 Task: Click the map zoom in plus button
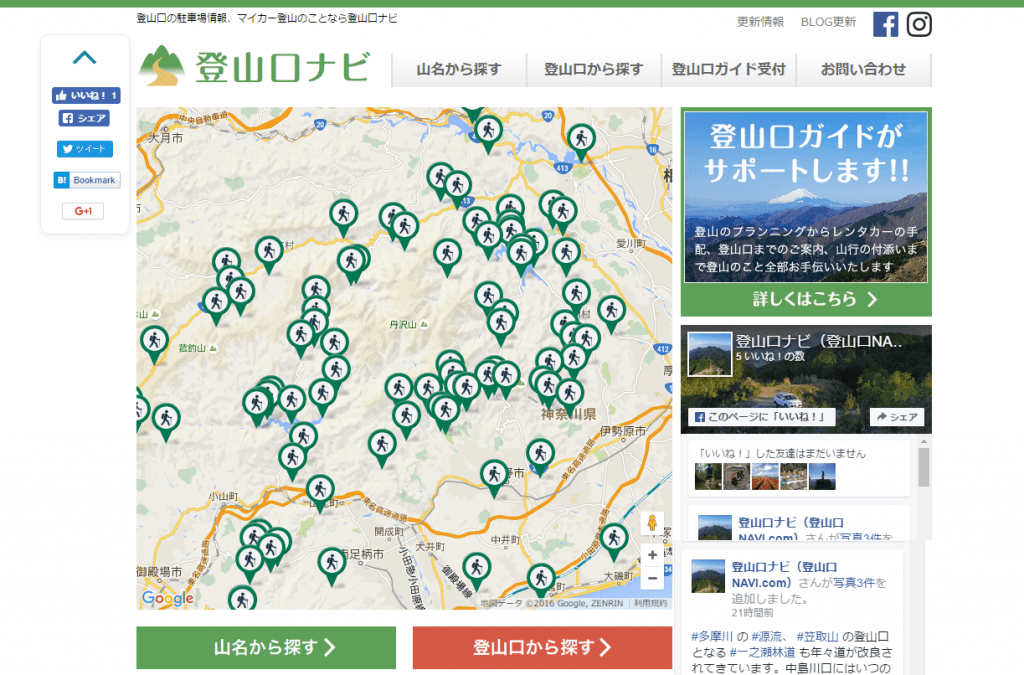click(652, 555)
